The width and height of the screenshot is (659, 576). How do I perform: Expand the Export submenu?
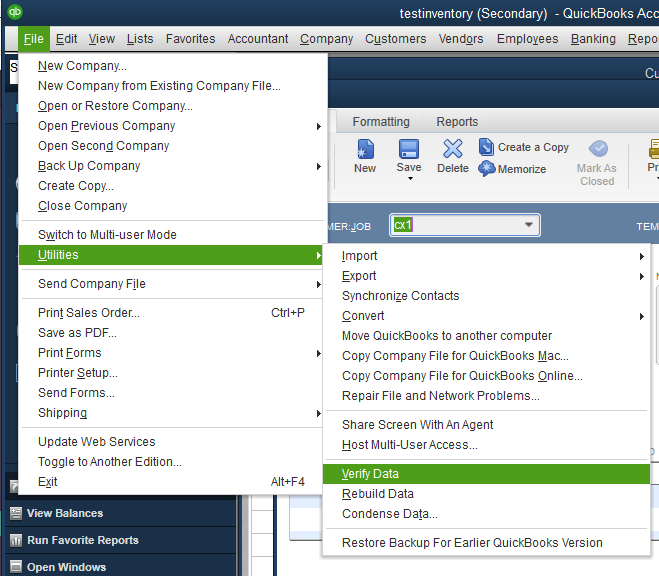tap(641, 276)
